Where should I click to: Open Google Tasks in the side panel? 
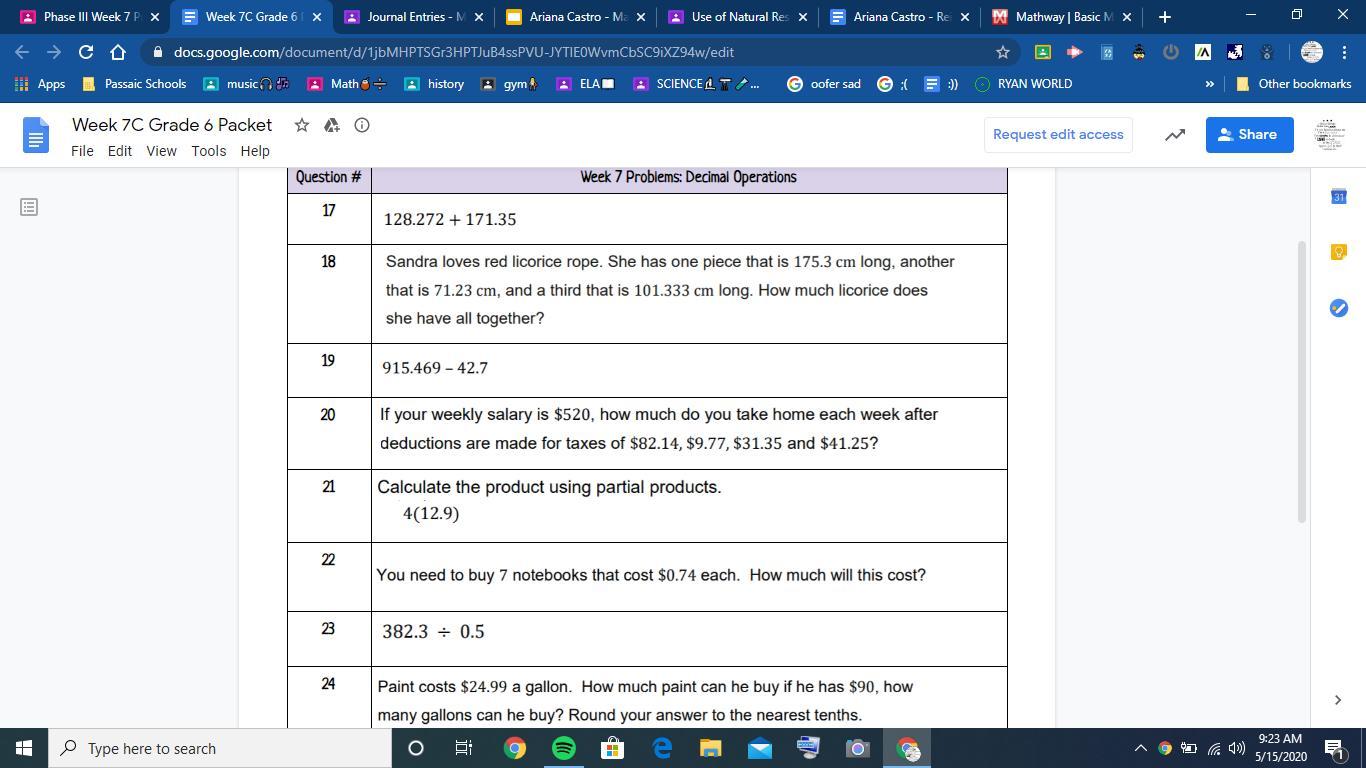(1339, 308)
